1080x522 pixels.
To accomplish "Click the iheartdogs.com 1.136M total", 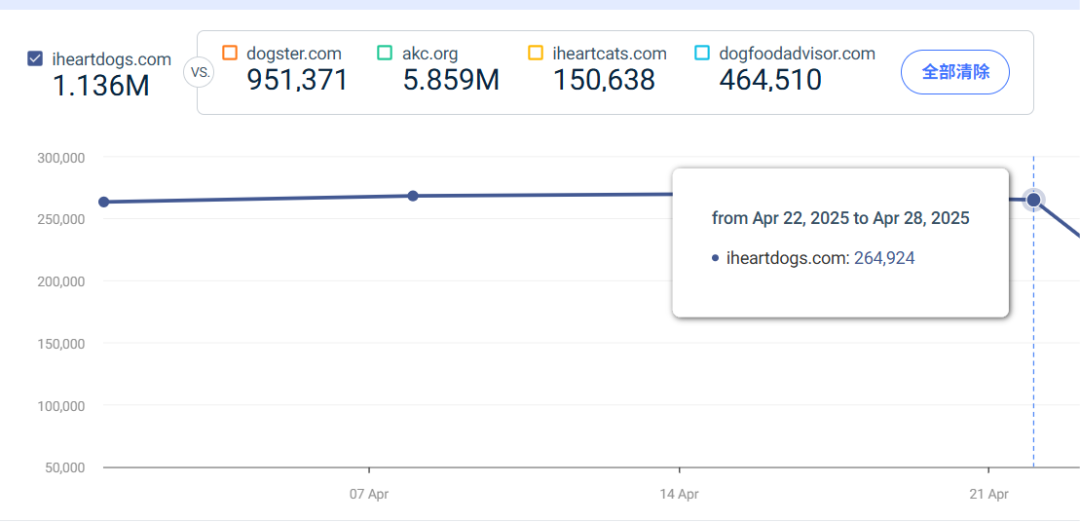I will point(101,86).
